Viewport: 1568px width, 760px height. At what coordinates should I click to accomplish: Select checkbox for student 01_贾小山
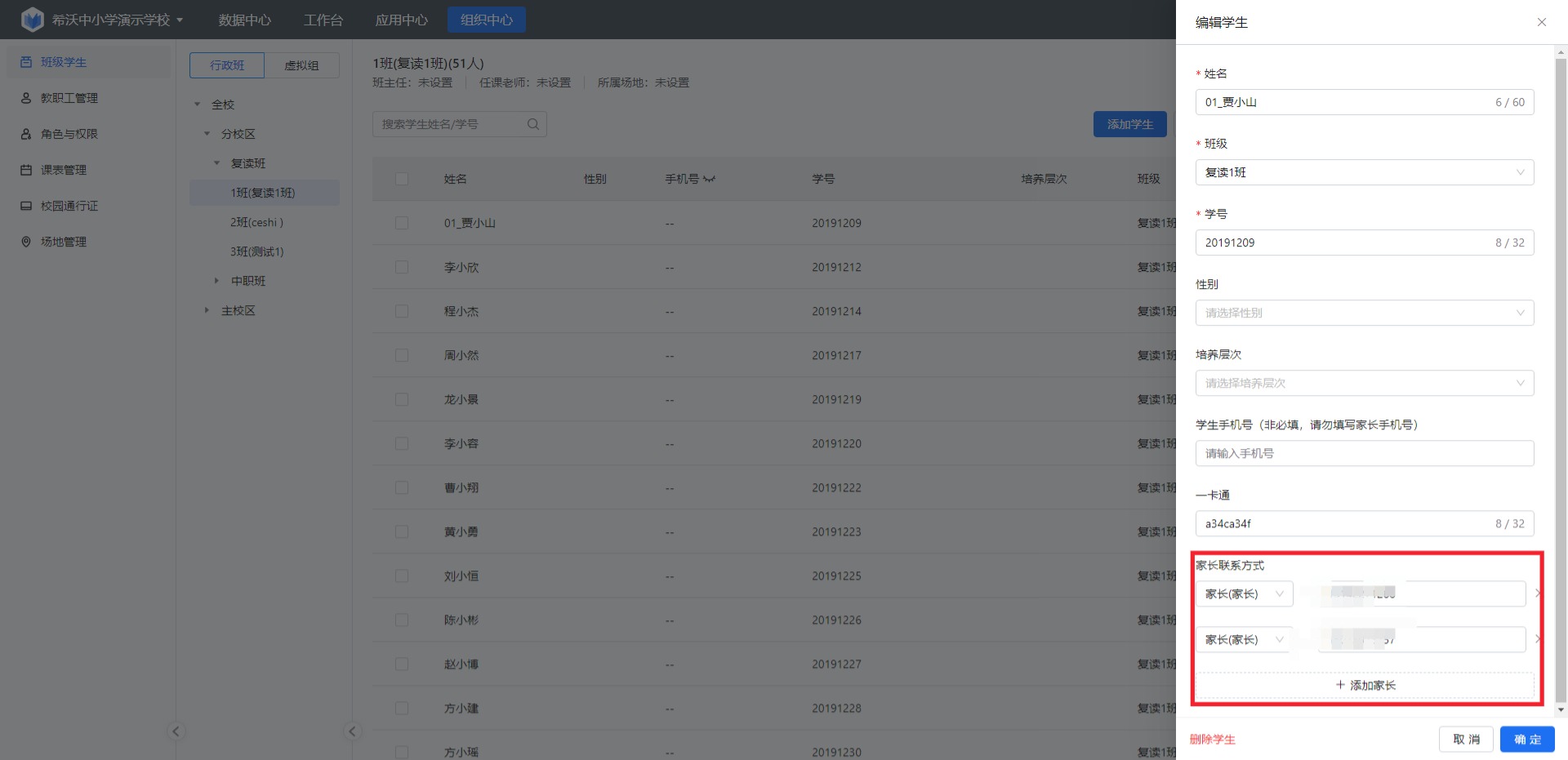click(x=402, y=223)
